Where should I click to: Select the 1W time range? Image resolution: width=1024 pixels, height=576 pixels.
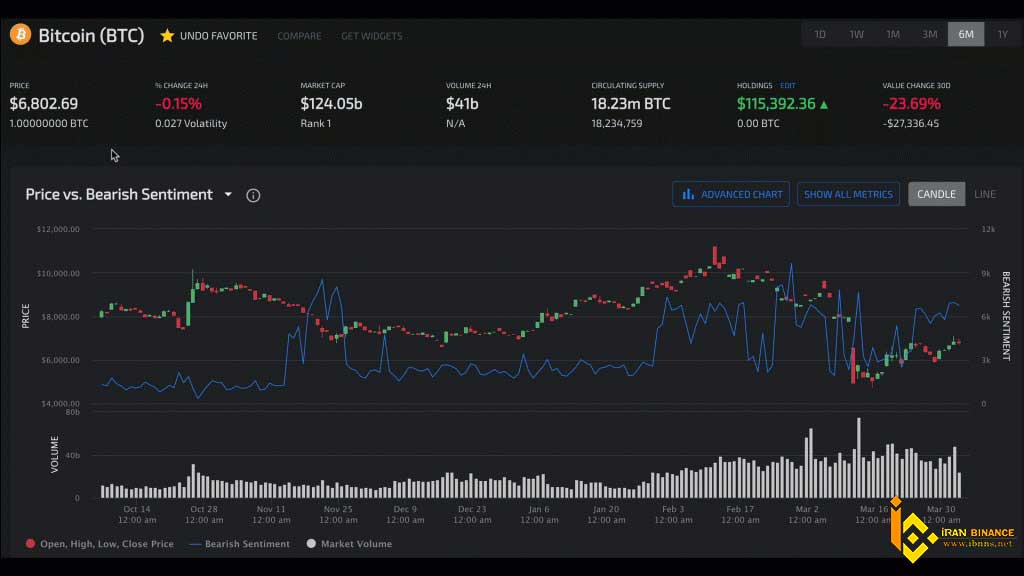coord(856,34)
